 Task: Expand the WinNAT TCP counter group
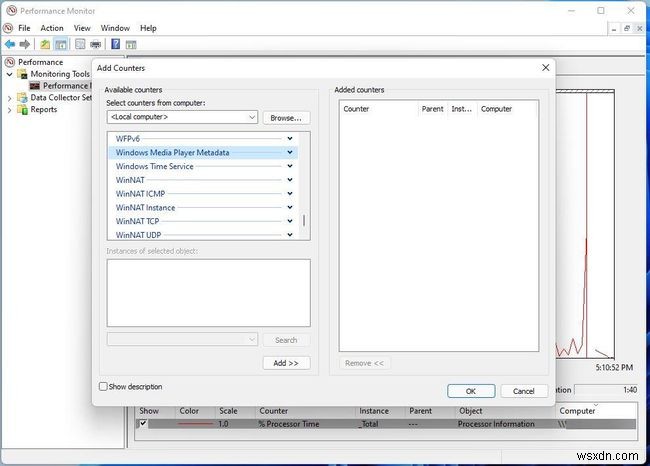(x=290, y=221)
